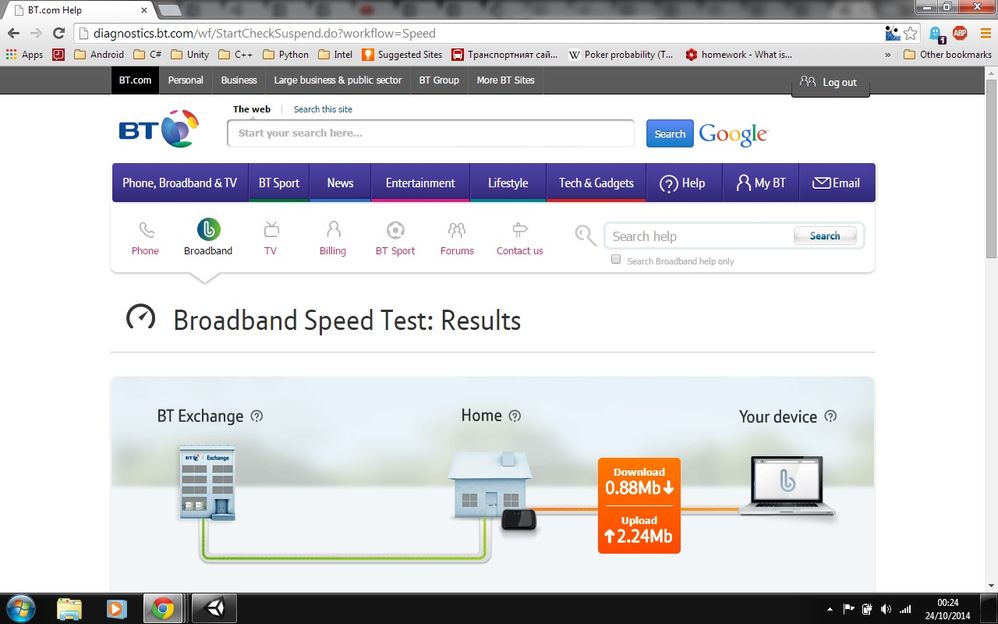Click the volume speaker tray icon
Image resolution: width=998 pixels, height=624 pixels.
pos(885,609)
